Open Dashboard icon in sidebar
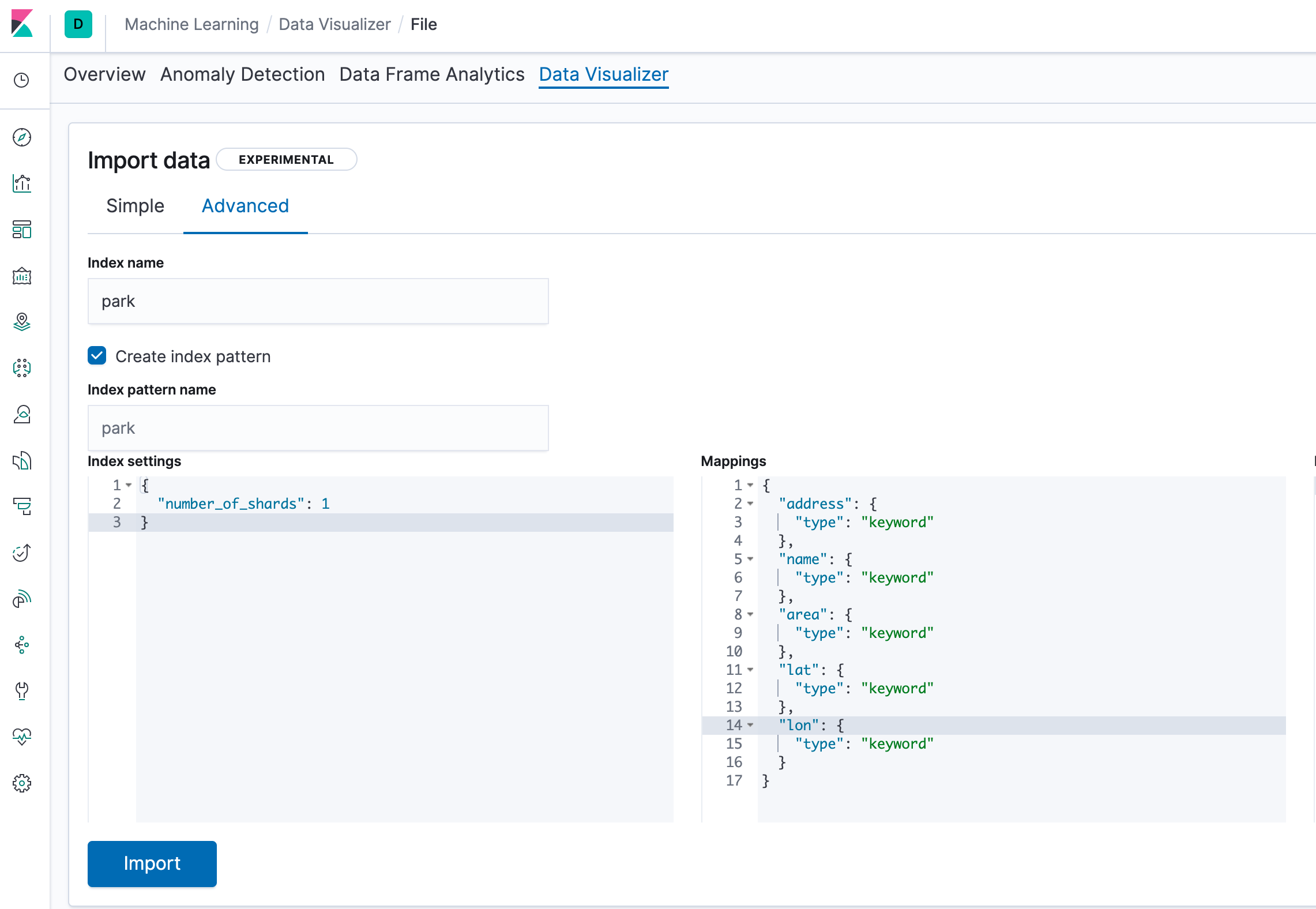 point(22,230)
